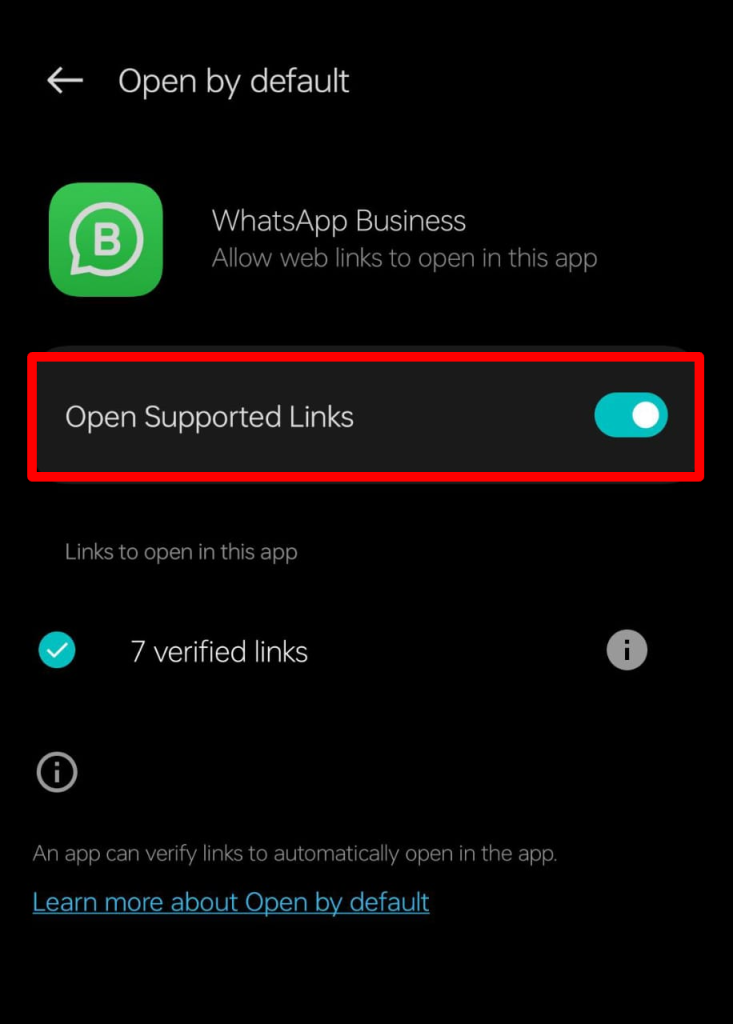The width and height of the screenshot is (733, 1024).
Task: Open Learn more about Open by default
Action: (x=231, y=903)
